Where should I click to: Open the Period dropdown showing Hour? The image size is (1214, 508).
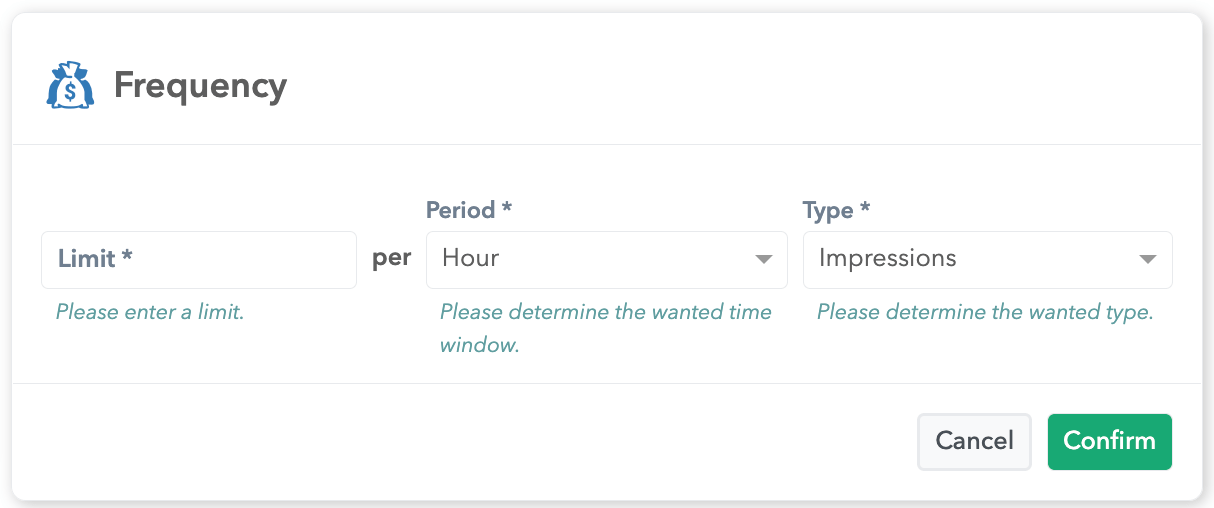[606, 260]
